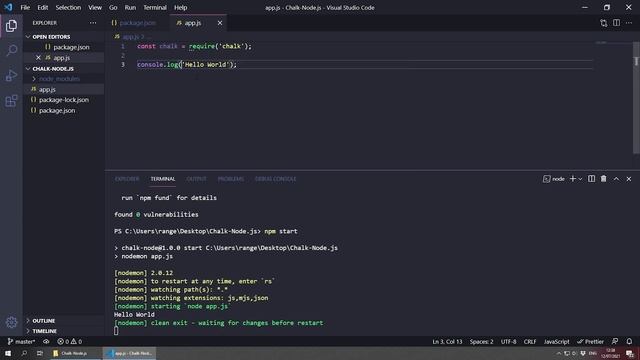Click the feedback icon in status bar
The image size is (640, 360).
pyautogui.click(x=615, y=341)
